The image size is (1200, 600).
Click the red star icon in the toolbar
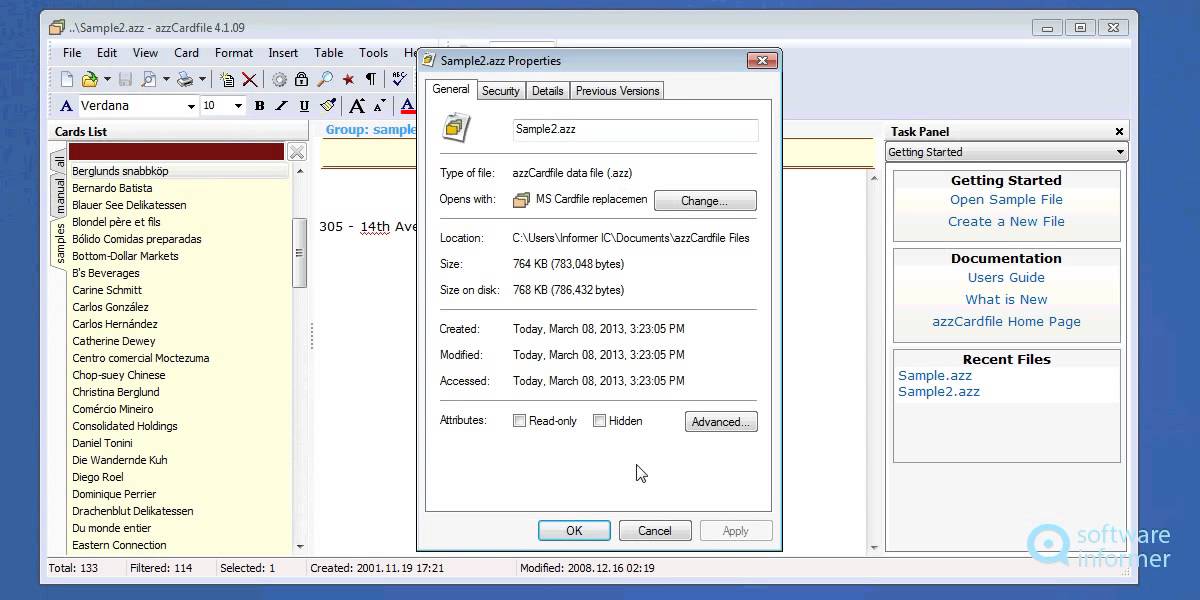[348, 79]
